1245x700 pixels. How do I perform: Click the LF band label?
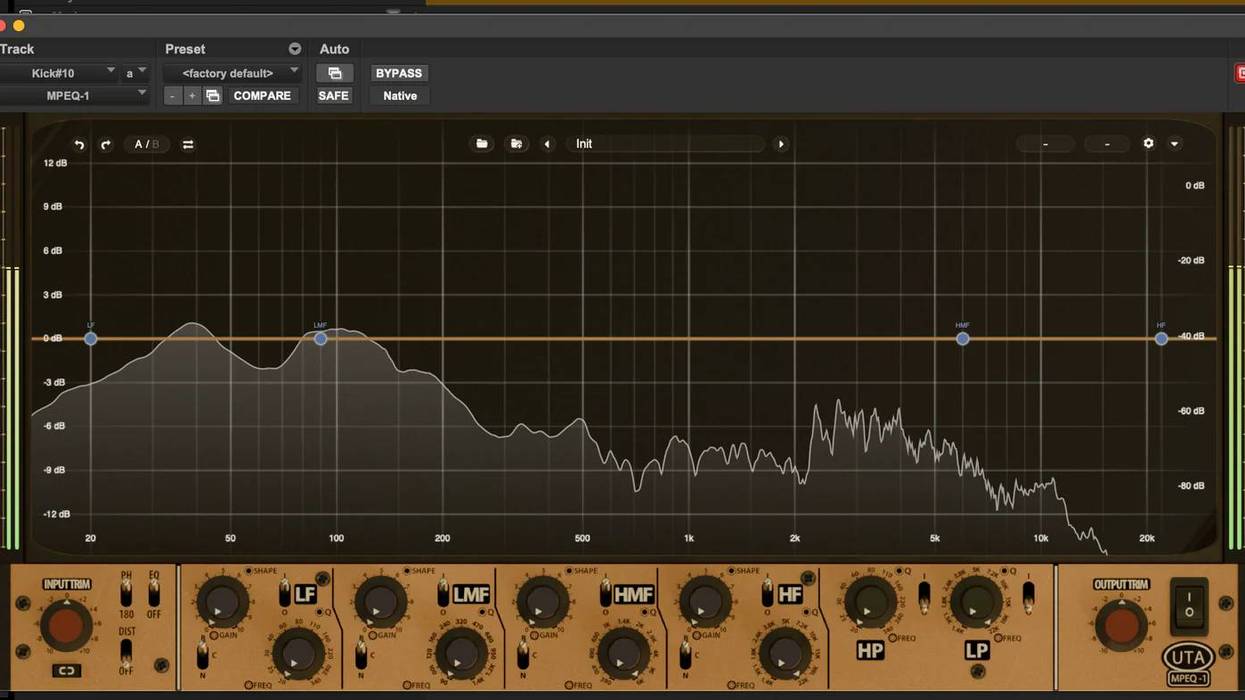[x=305, y=595]
